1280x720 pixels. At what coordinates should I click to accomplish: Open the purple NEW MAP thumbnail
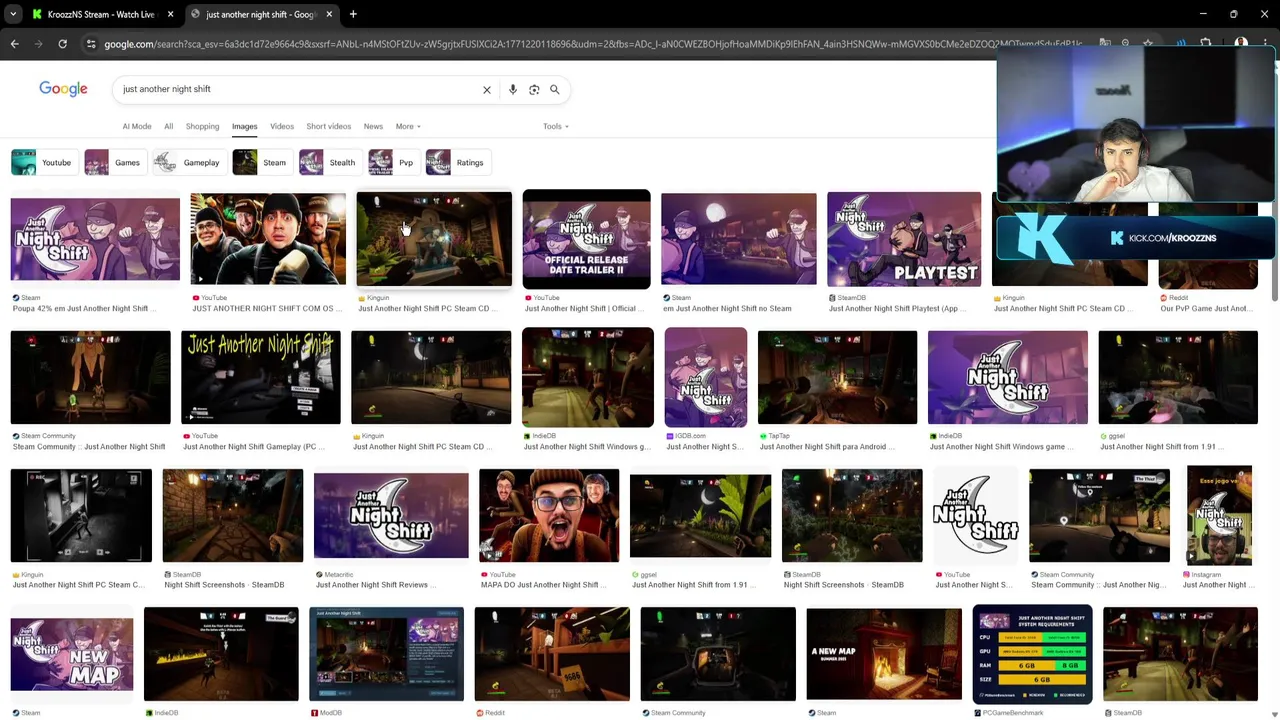[72, 654]
